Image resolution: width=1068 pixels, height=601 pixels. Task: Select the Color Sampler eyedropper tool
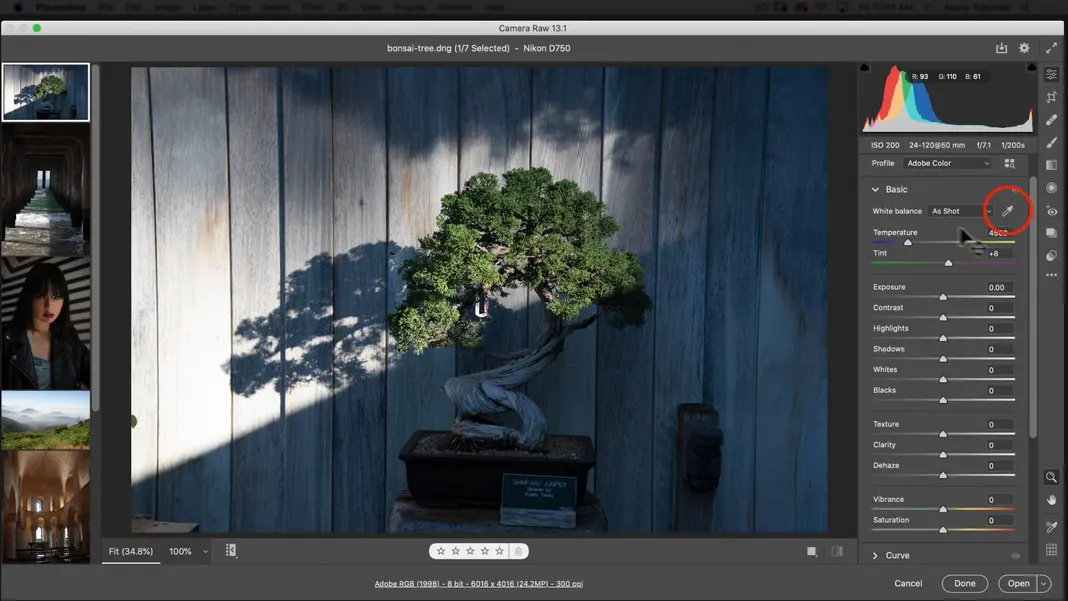[x=1052, y=527]
